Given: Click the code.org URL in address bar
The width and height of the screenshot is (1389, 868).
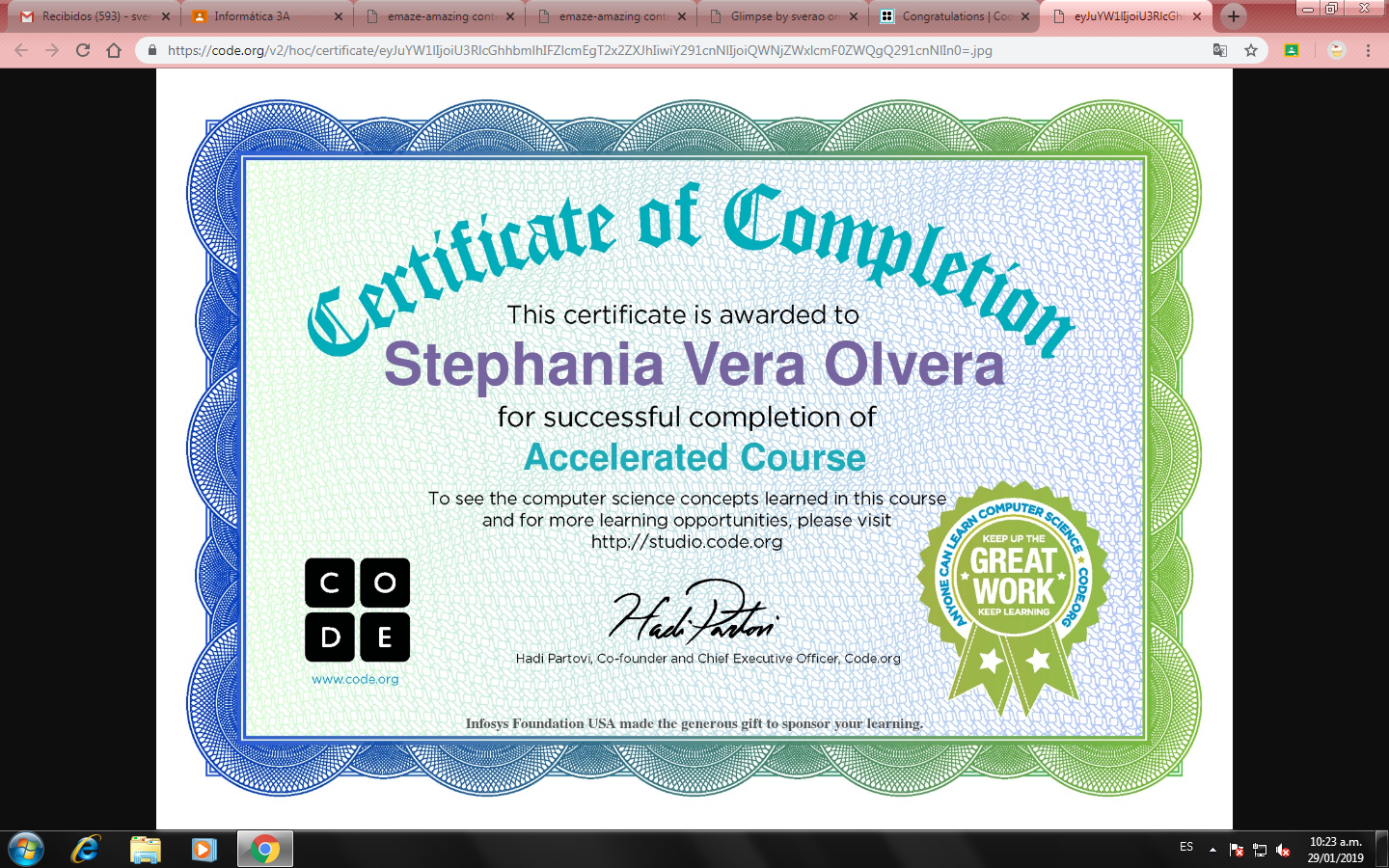Looking at the screenshot, I should [x=580, y=50].
